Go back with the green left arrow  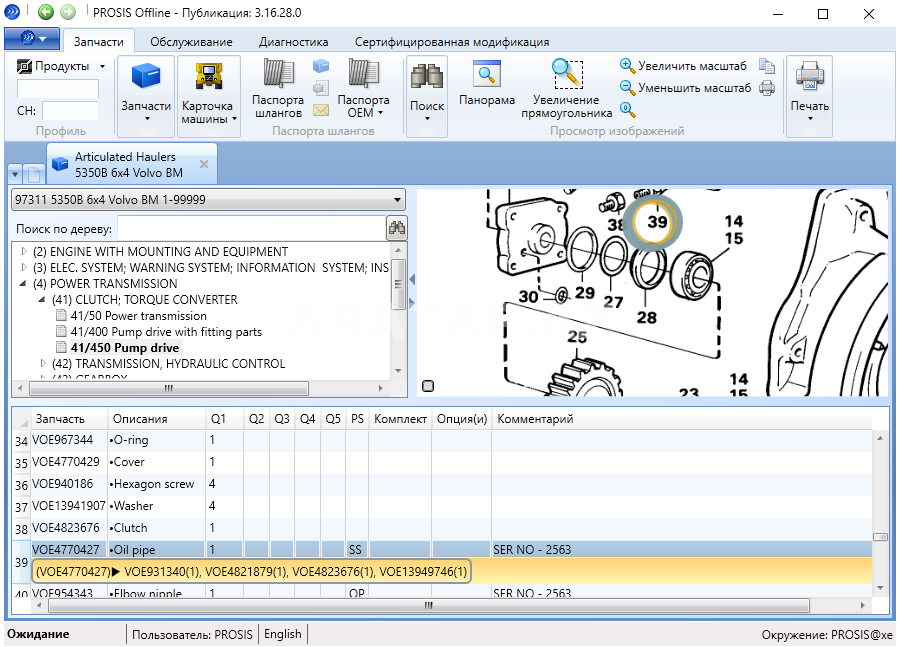[x=45, y=11]
